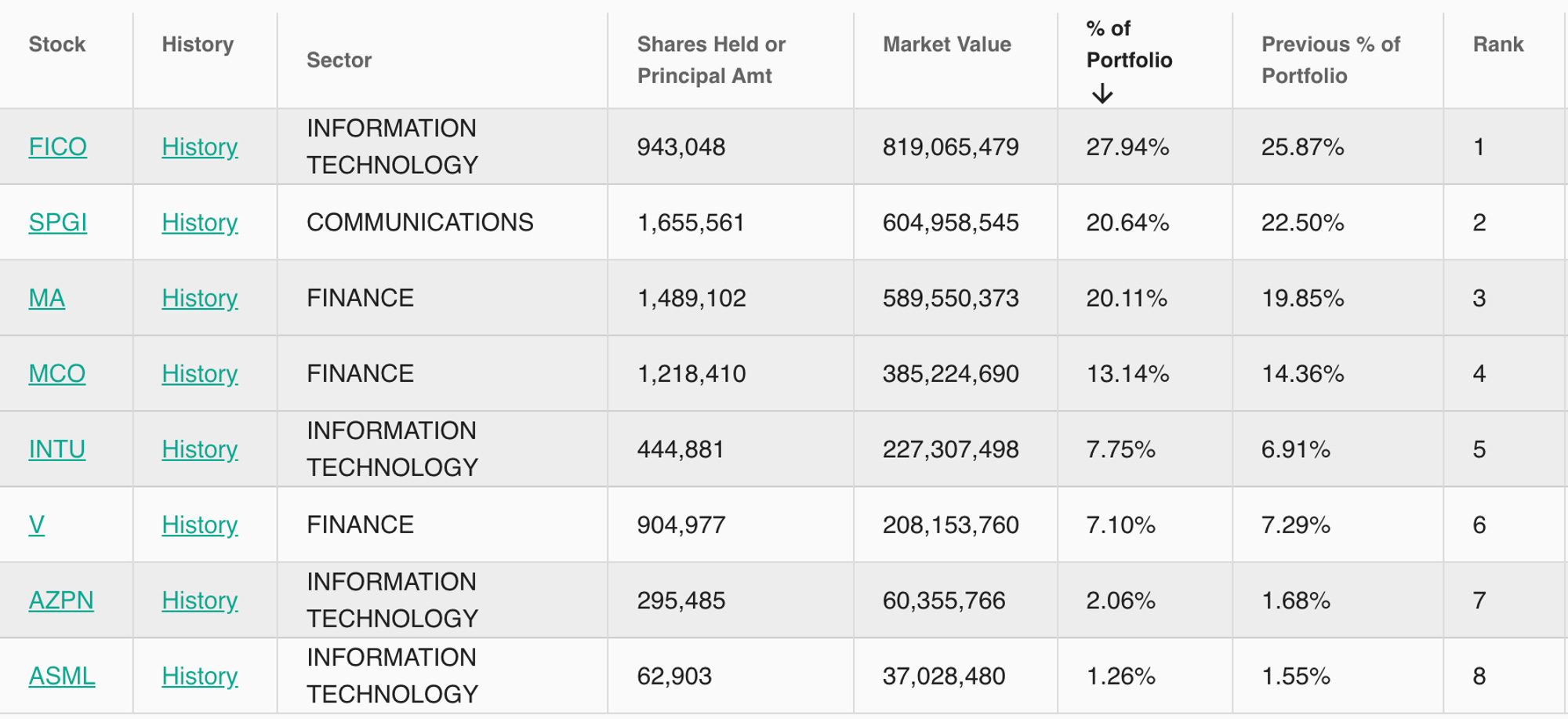Viewport: 1568px width, 719px height.
Task: Select the market value 37,028,480
Action: point(943,676)
